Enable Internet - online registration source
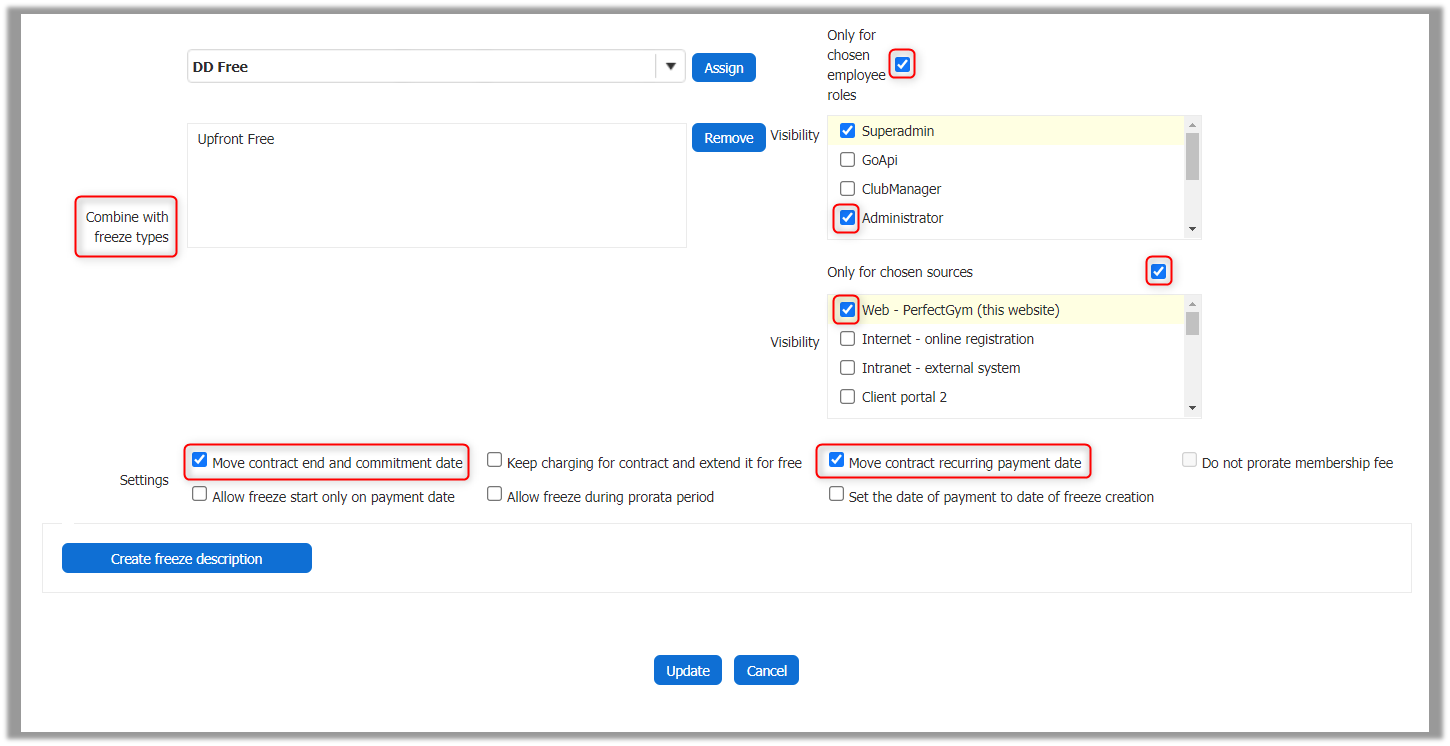This screenshot has width=1450, height=746. click(x=847, y=339)
